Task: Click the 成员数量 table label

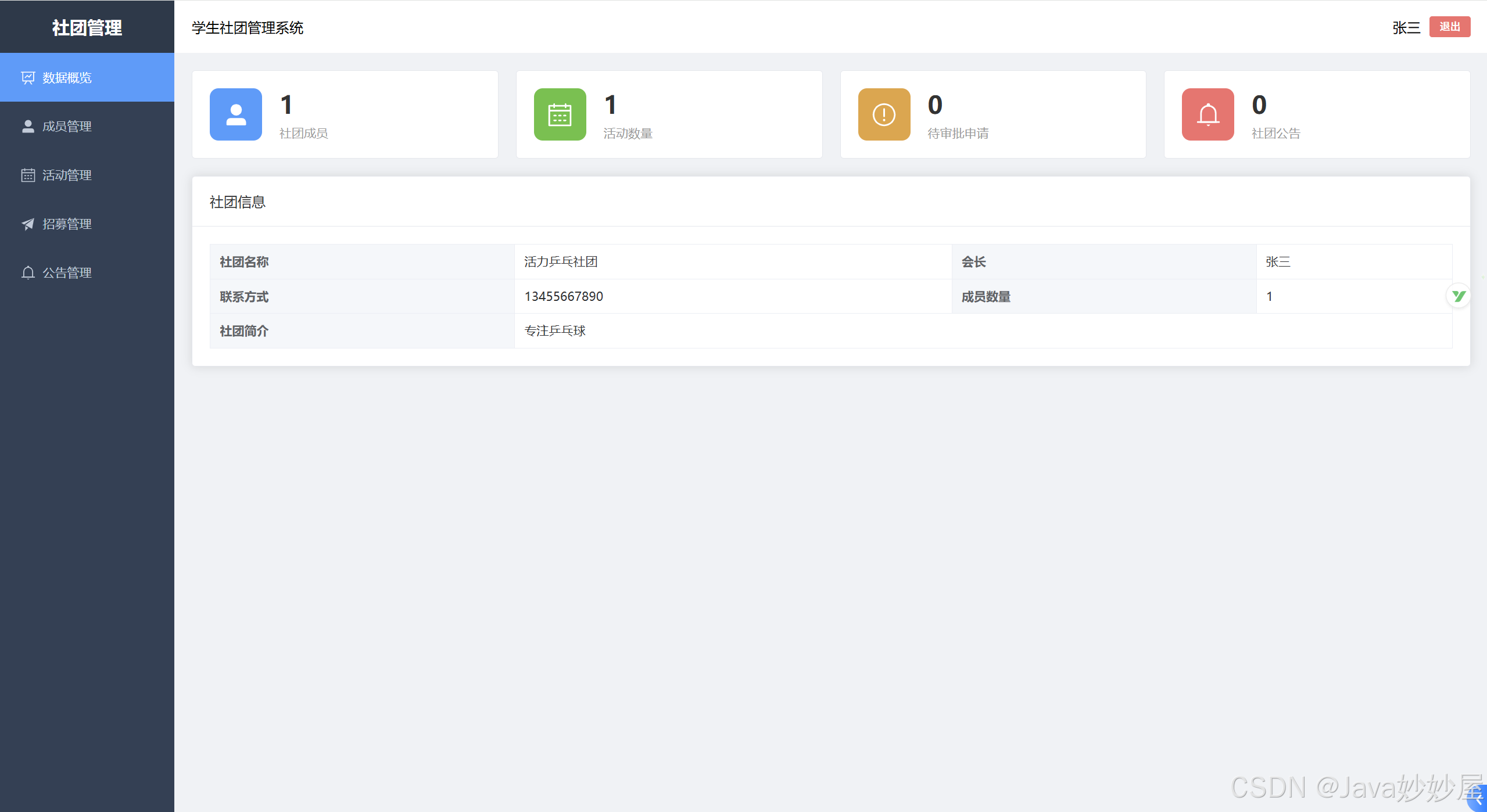Action: click(986, 297)
